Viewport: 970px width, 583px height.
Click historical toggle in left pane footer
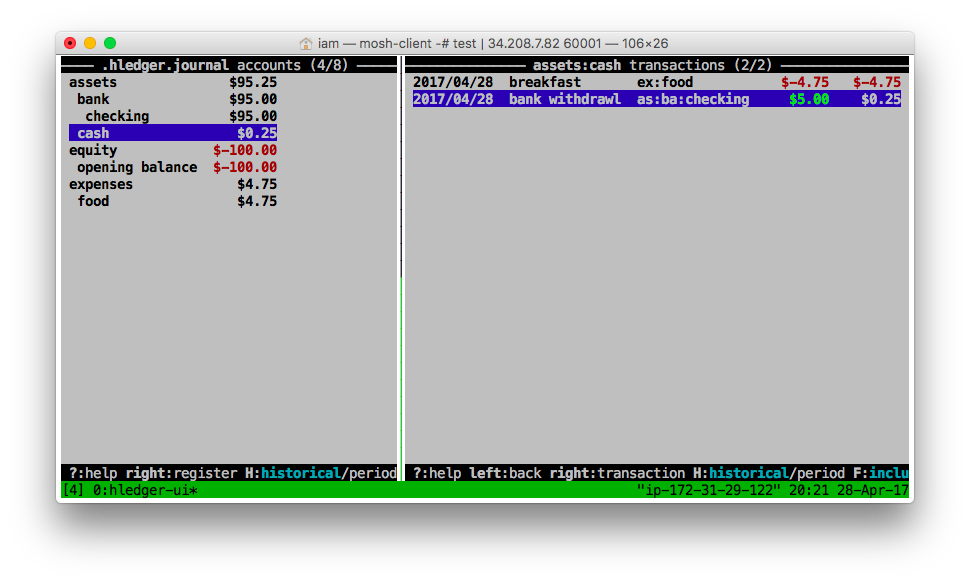(x=301, y=473)
